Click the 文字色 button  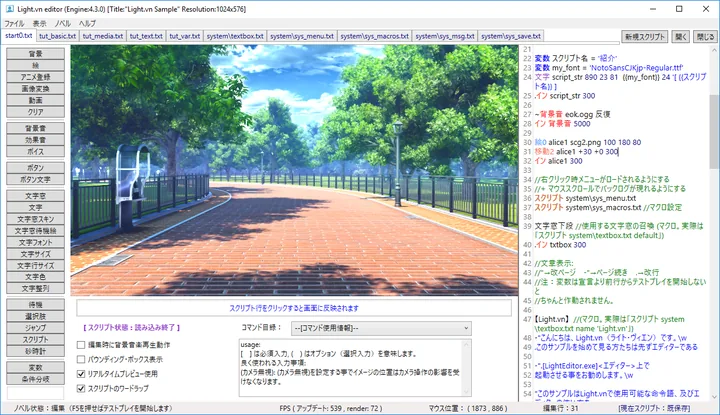click(x=35, y=277)
